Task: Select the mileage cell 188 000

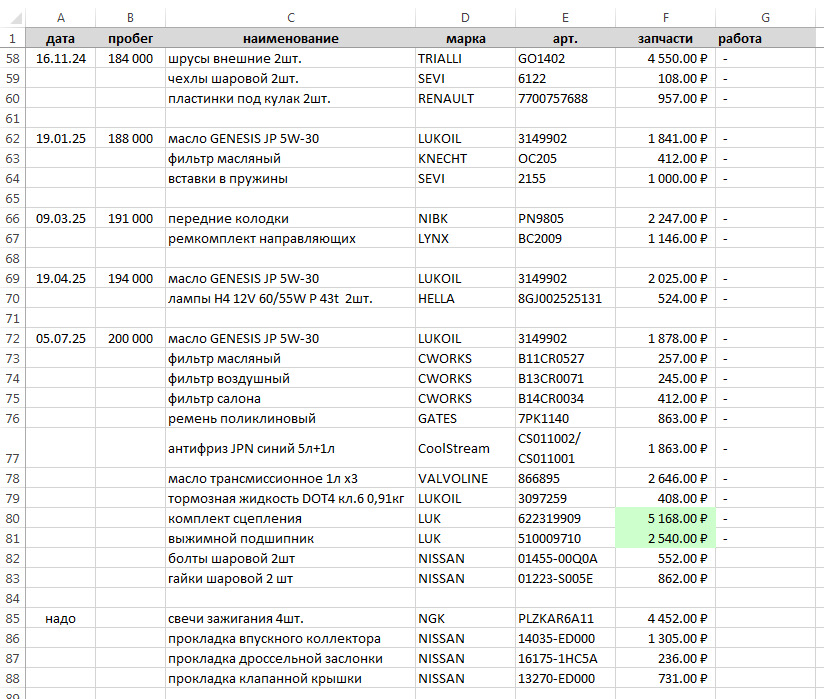Action: pos(130,138)
